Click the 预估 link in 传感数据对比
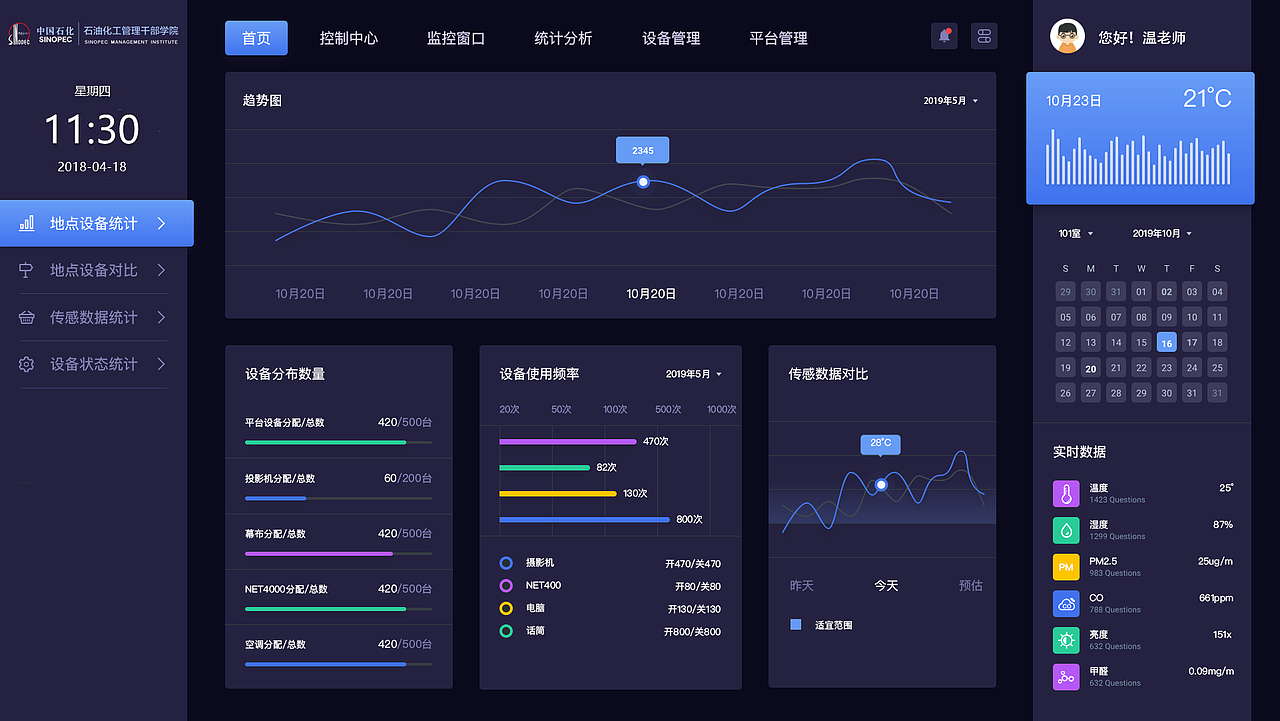Image resolution: width=1280 pixels, height=721 pixels. (x=970, y=585)
